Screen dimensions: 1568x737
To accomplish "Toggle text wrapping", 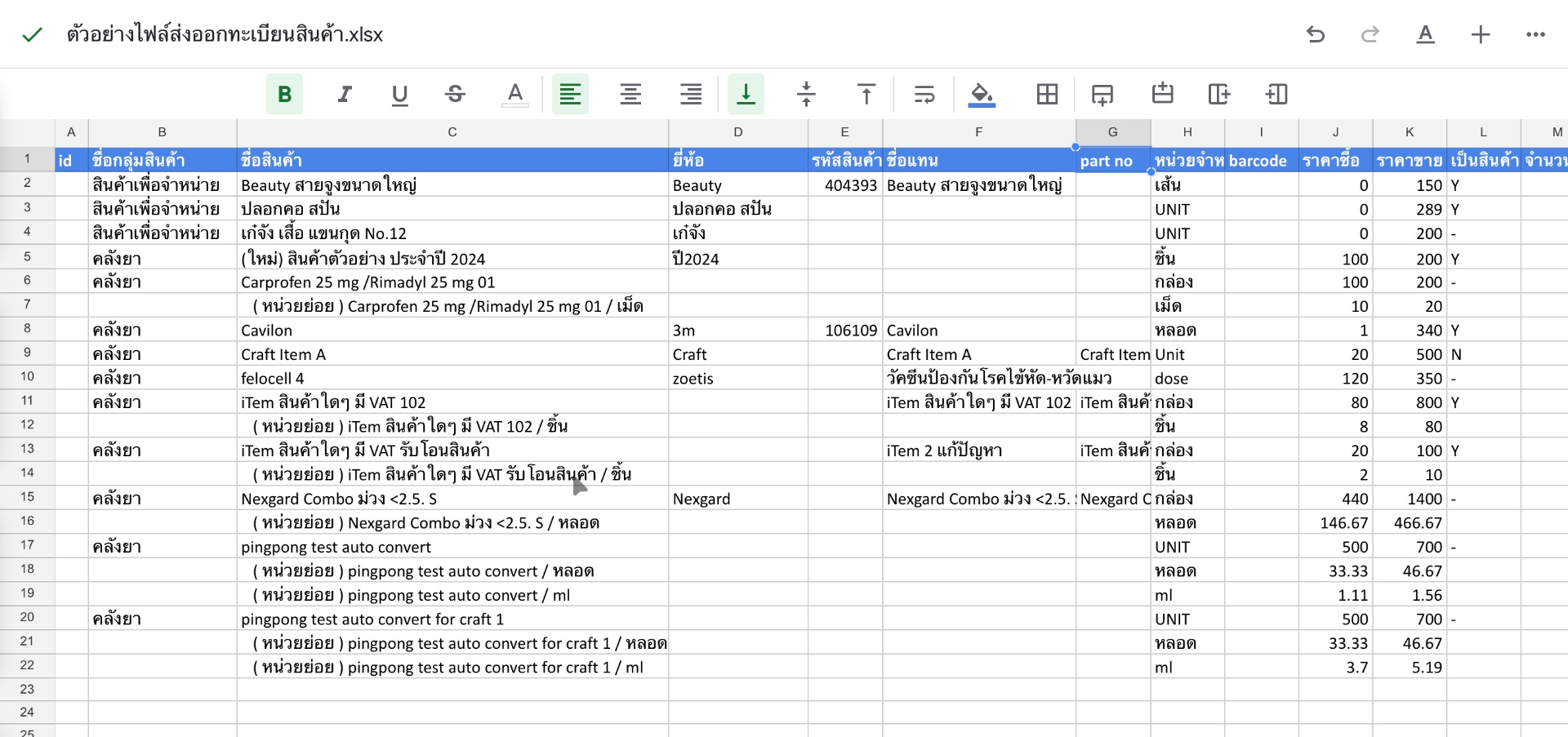I will click(924, 94).
